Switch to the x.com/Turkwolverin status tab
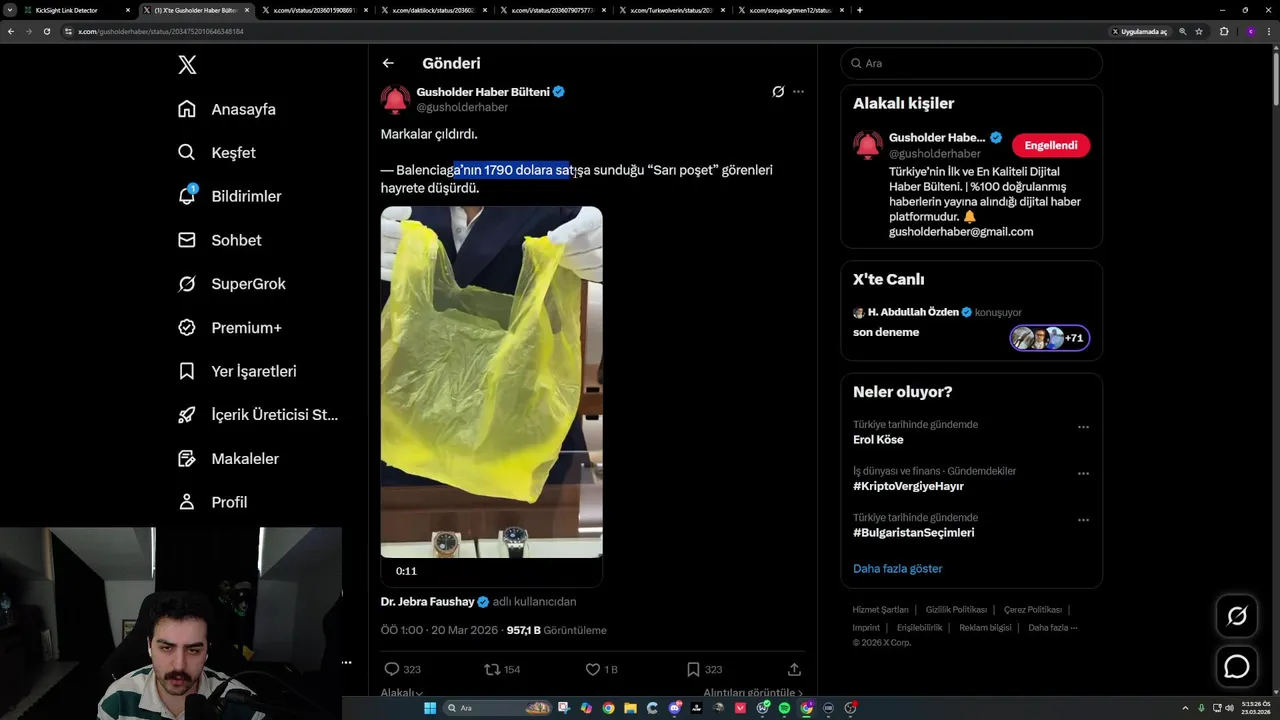The height and width of the screenshot is (720, 1280). pos(671,10)
